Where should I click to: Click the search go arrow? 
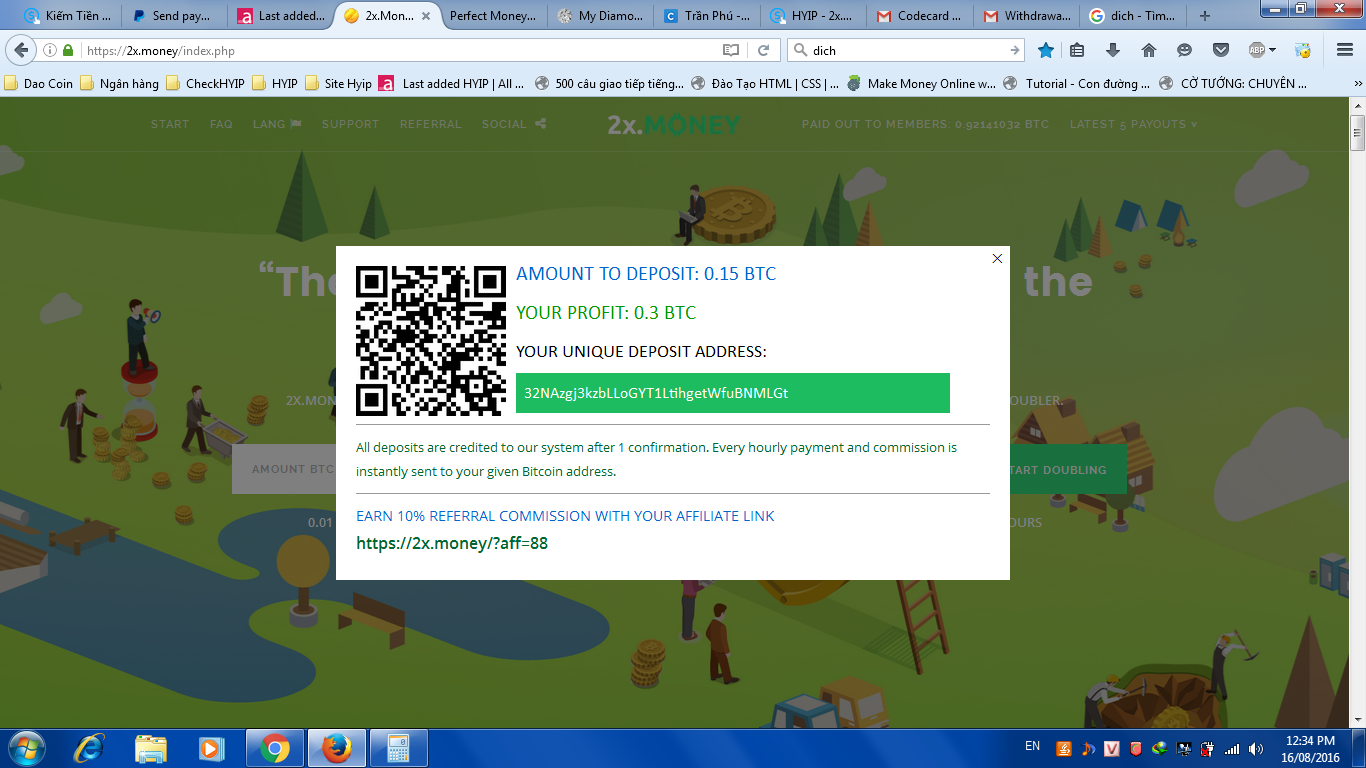1015,50
